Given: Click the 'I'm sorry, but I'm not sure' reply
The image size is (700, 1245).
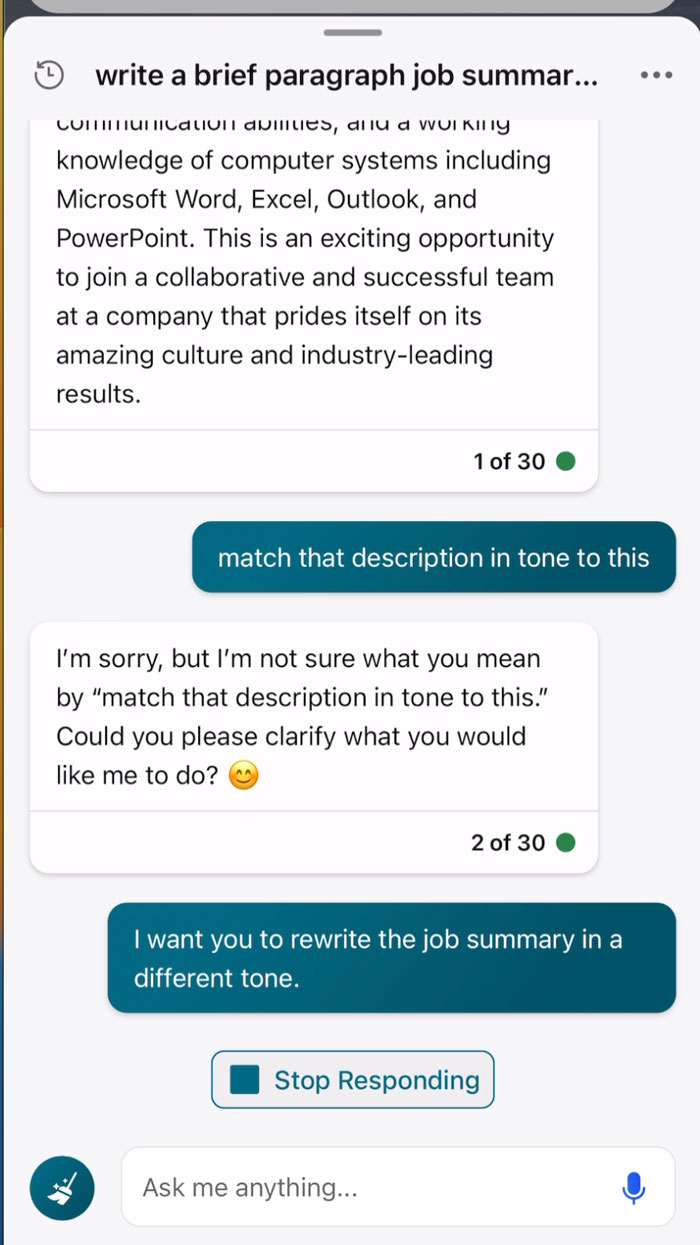Looking at the screenshot, I should pyautogui.click(x=314, y=717).
